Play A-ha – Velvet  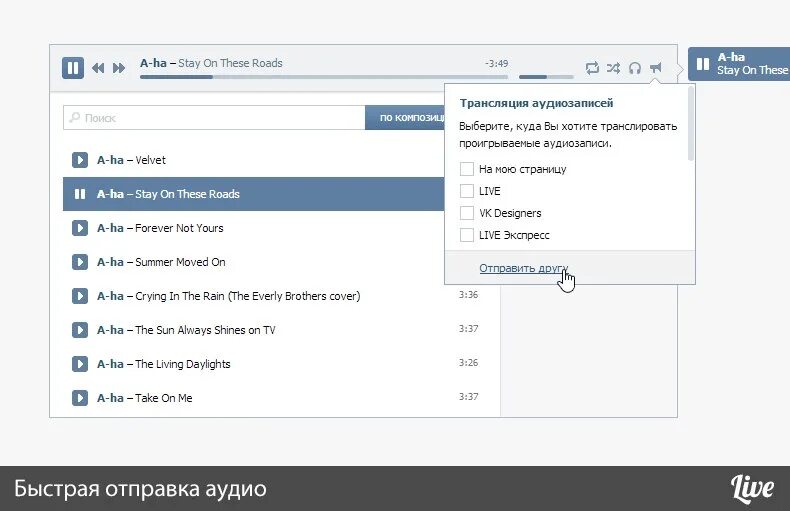[80, 160]
